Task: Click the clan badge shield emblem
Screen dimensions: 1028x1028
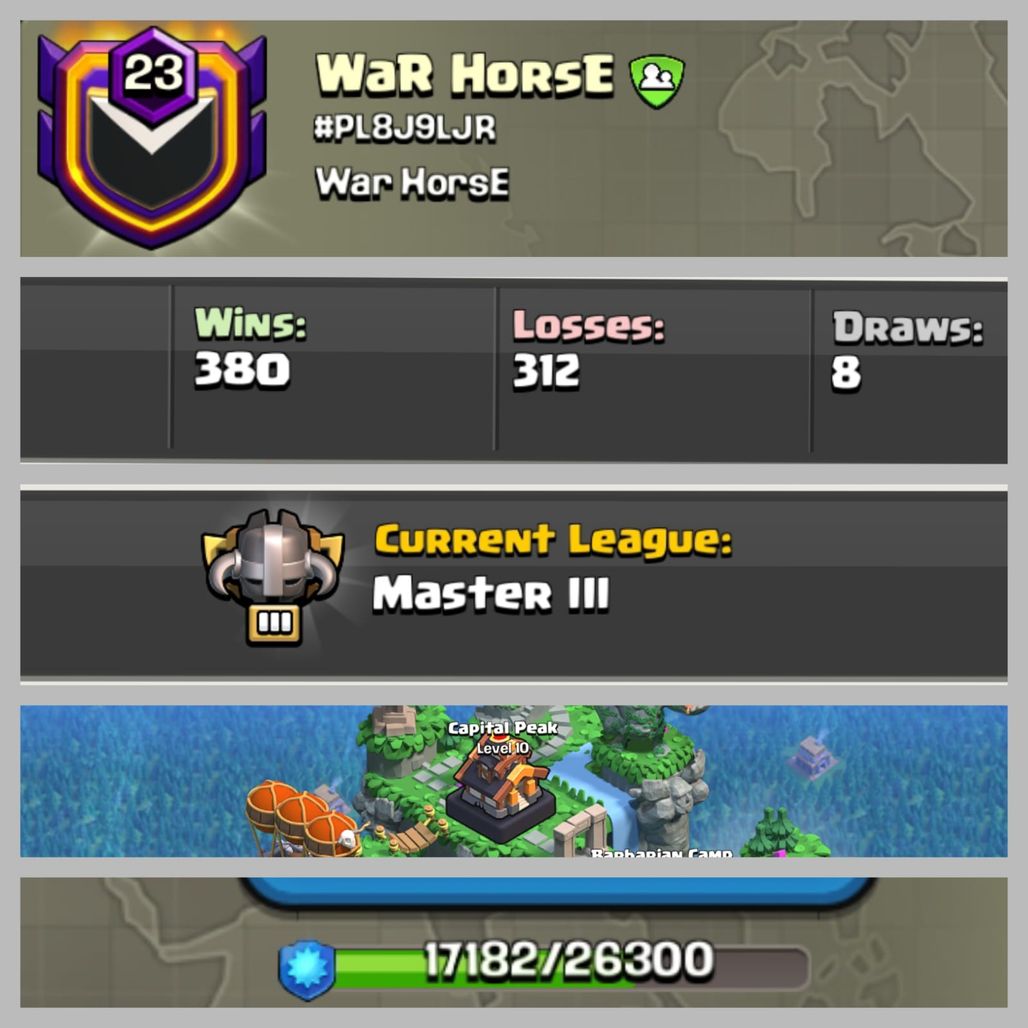Action: coord(152,139)
